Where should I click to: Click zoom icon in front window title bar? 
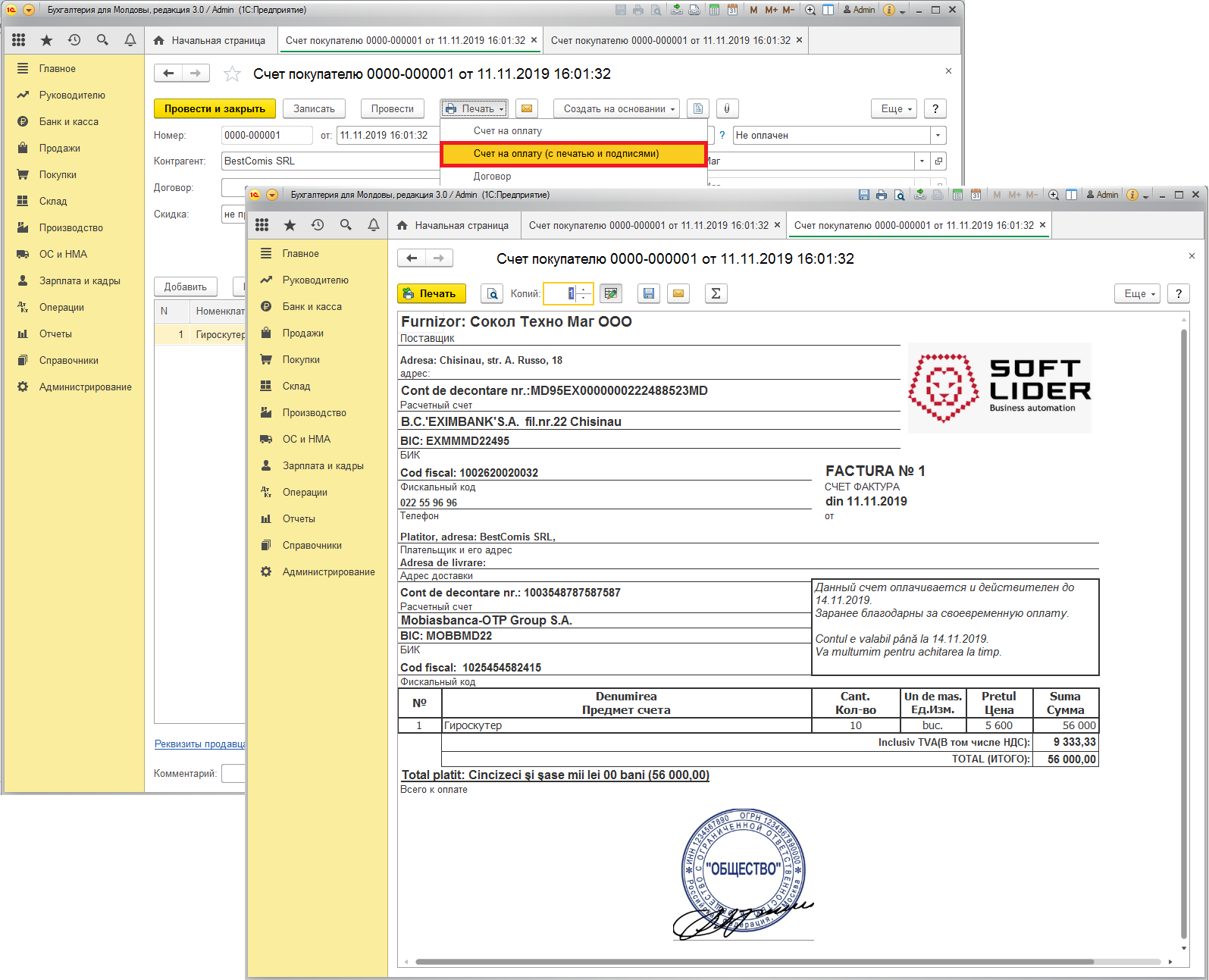[x=1054, y=195]
